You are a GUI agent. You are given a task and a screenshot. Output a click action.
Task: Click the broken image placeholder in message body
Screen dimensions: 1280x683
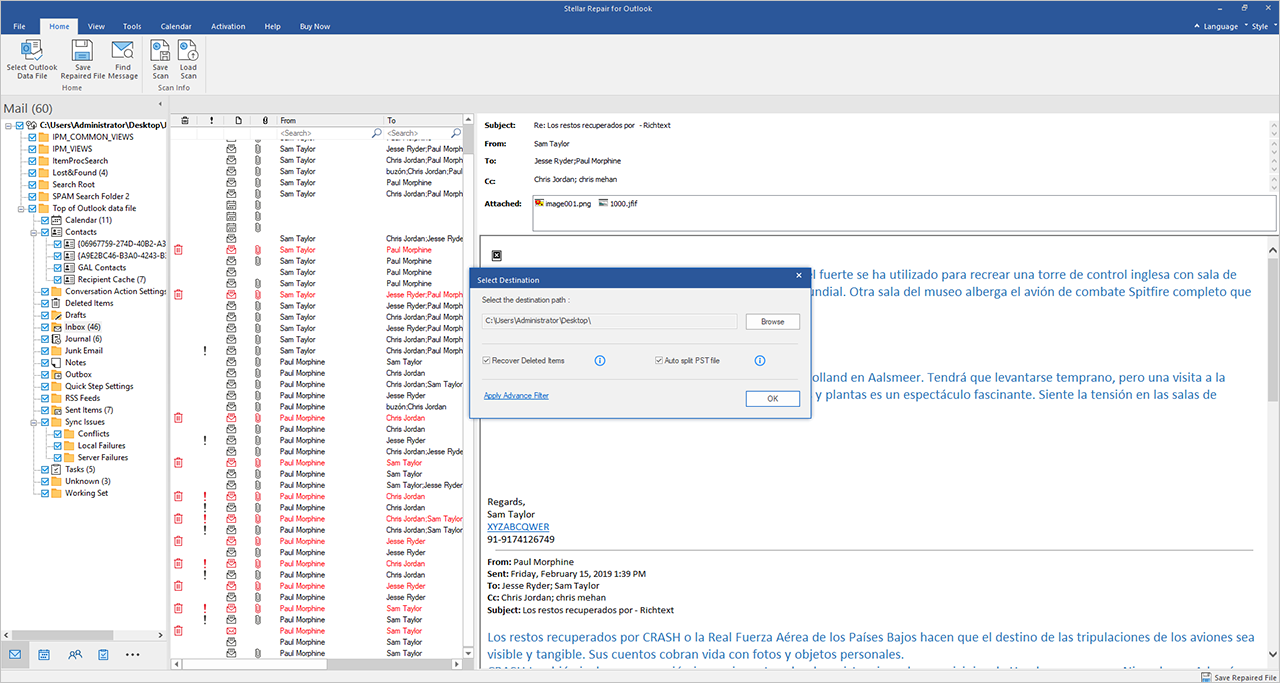tap(497, 256)
